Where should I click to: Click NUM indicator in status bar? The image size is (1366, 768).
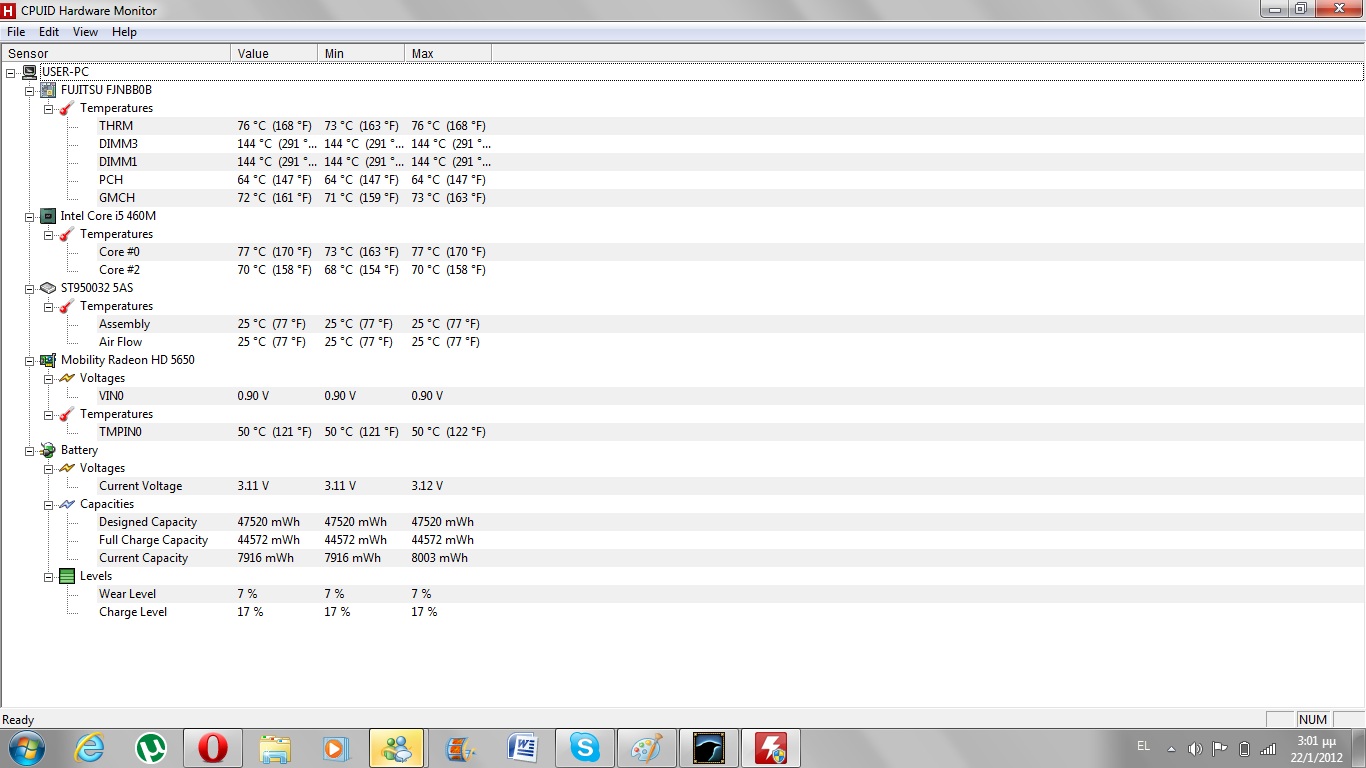click(x=1313, y=720)
